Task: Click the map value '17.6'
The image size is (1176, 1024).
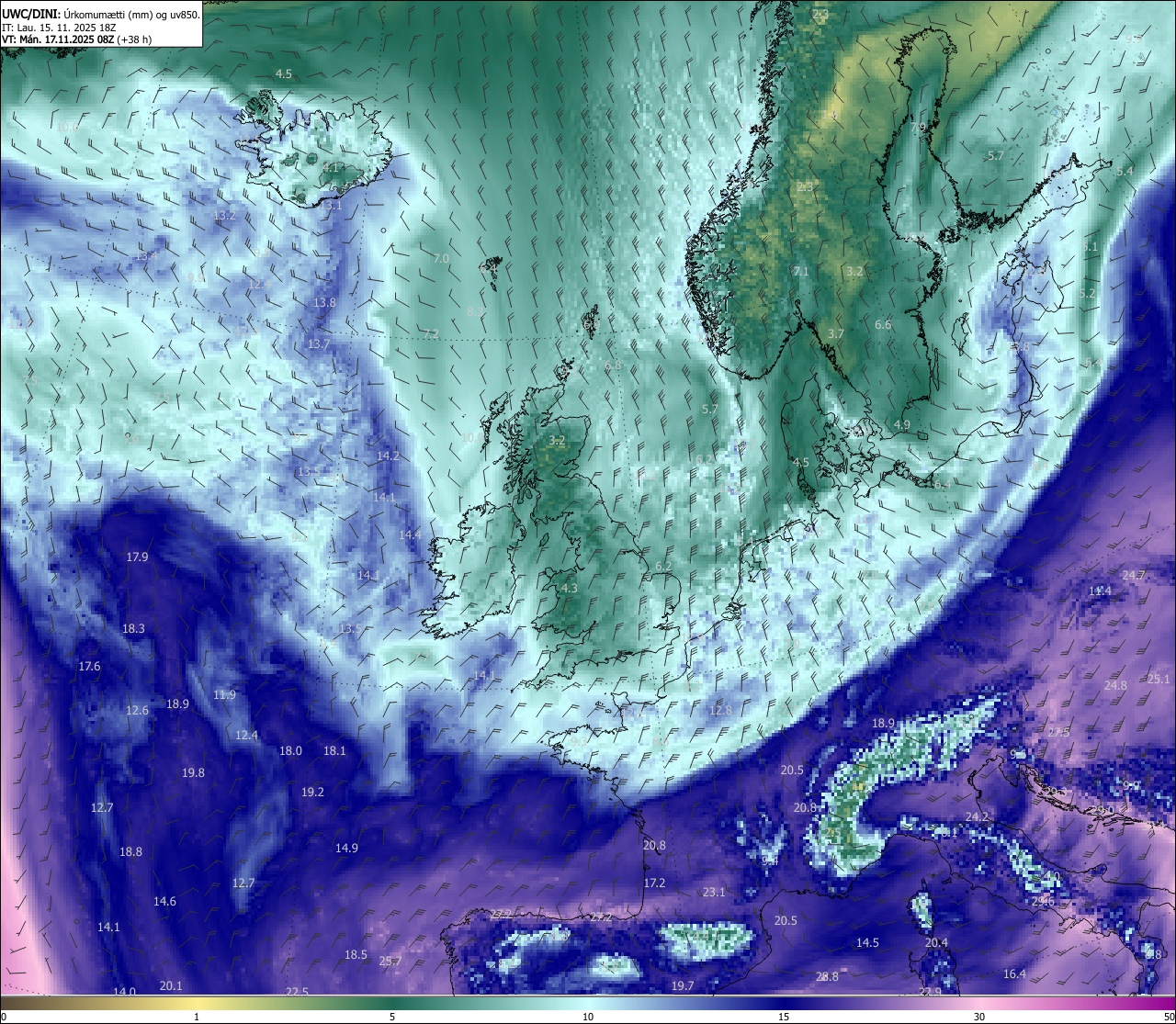Action: 89,666
